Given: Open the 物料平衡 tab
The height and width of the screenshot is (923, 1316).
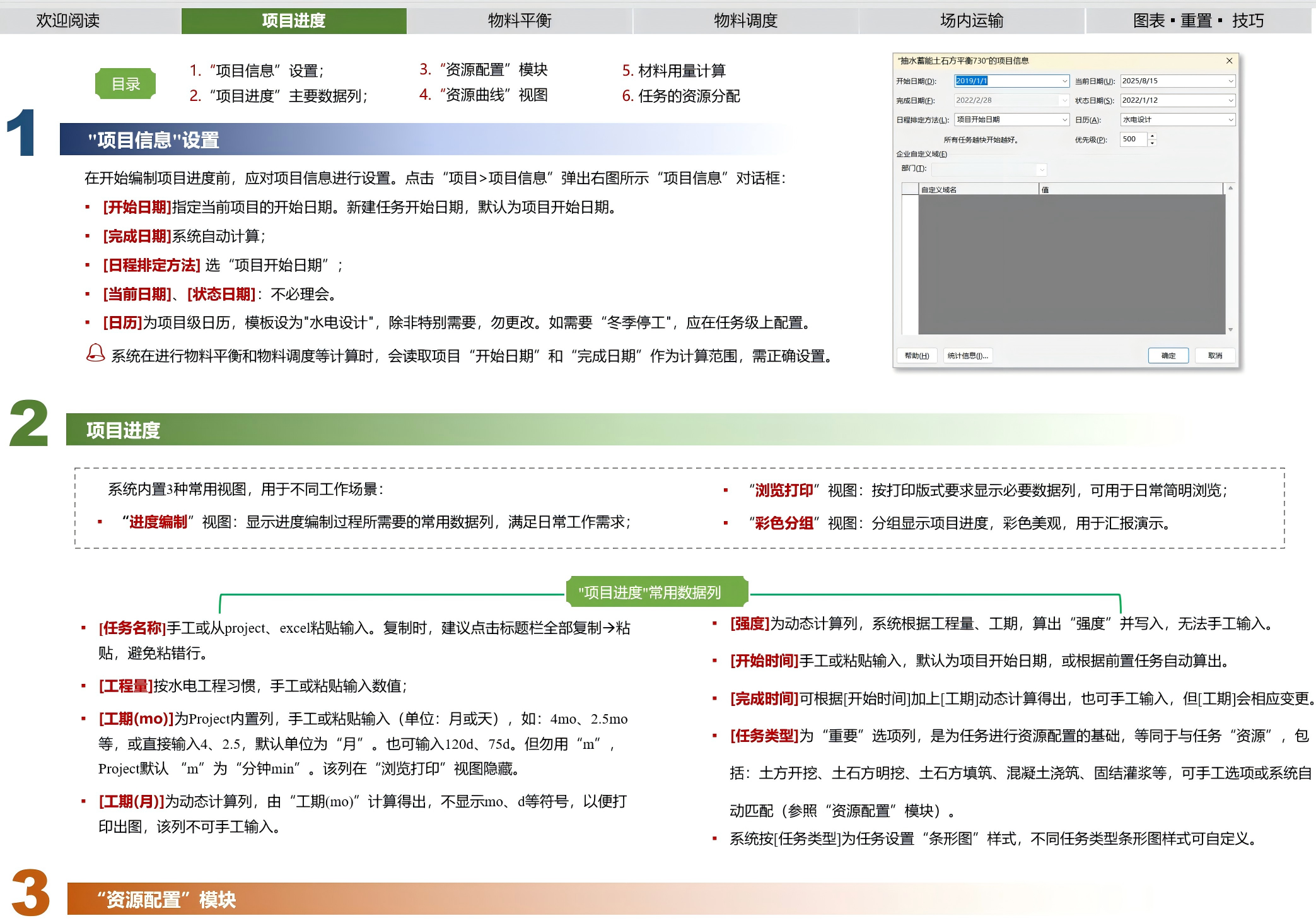Looking at the screenshot, I should pyautogui.click(x=520, y=21).
